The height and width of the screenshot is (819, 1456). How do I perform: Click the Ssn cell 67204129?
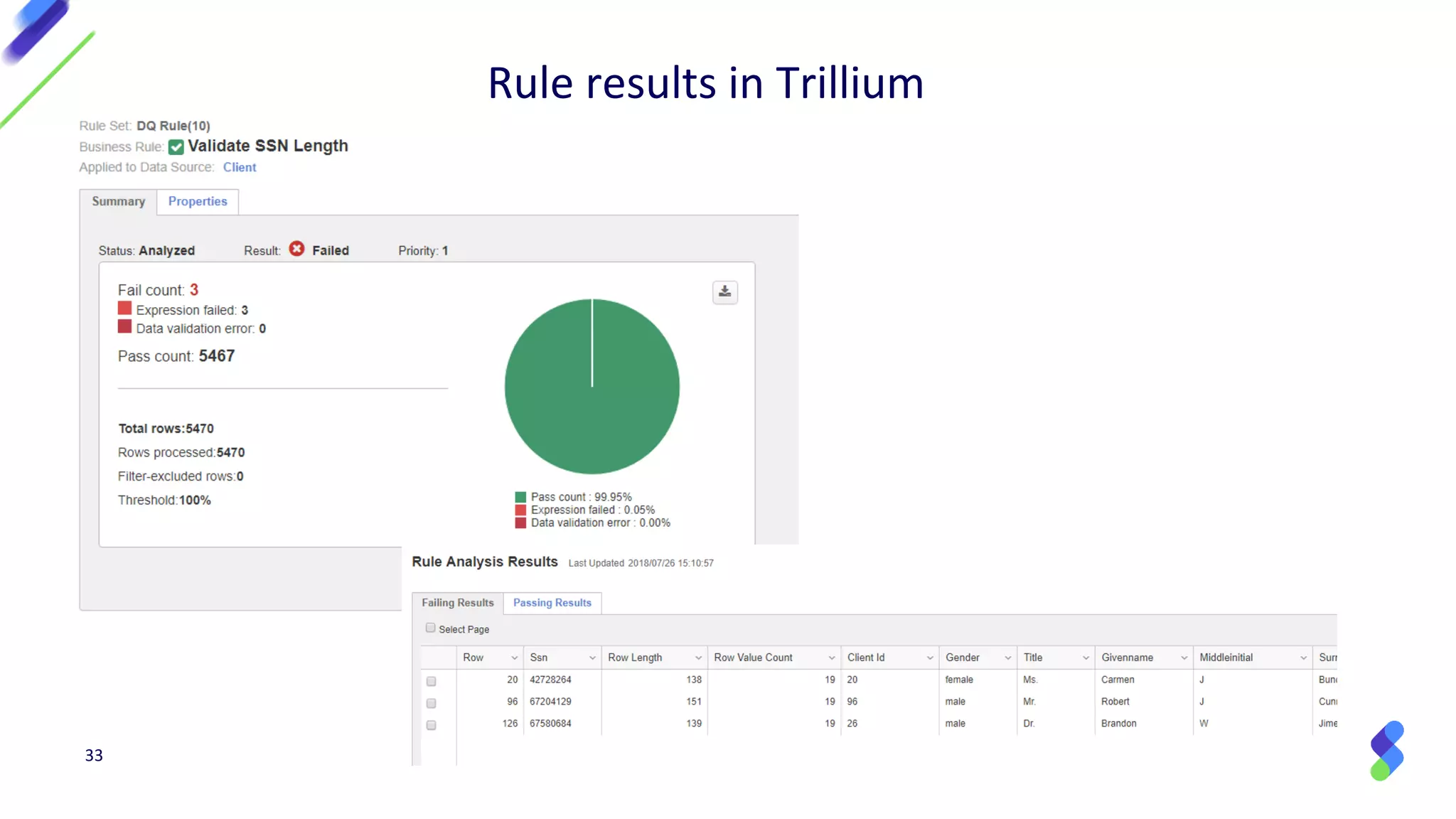[x=550, y=702]
